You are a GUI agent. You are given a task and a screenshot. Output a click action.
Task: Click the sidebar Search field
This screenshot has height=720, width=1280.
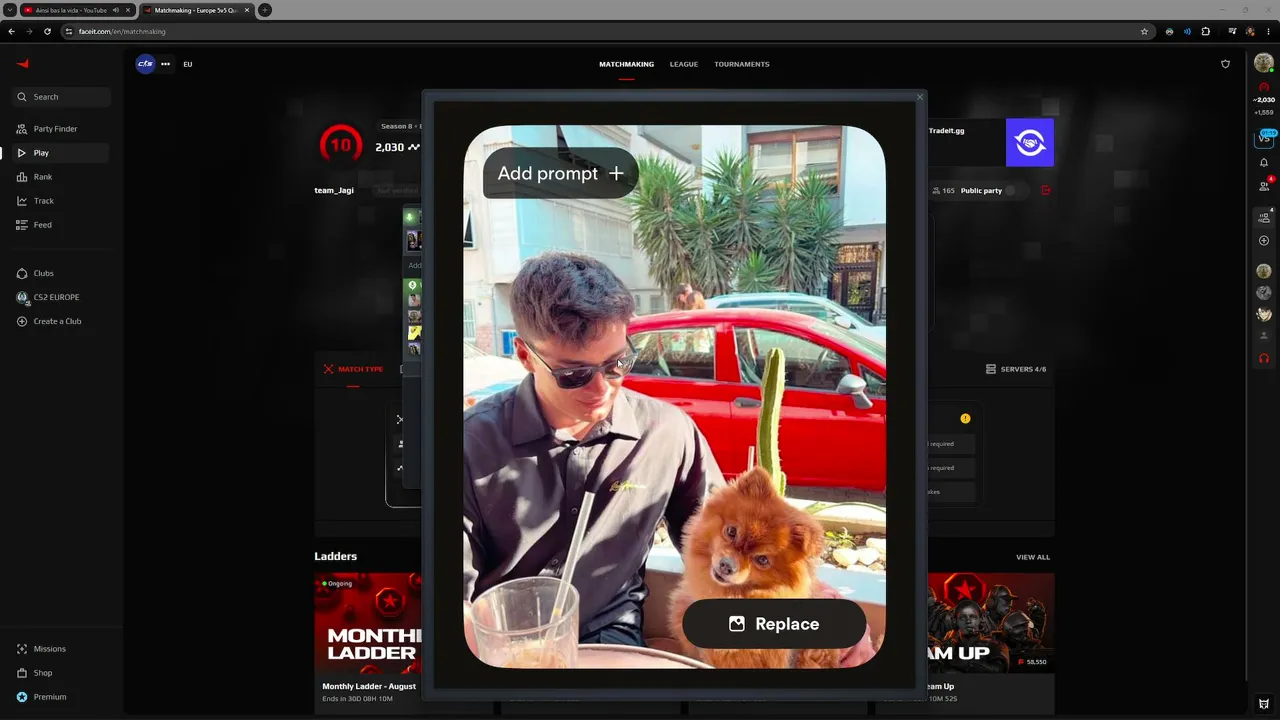point(61,97)
